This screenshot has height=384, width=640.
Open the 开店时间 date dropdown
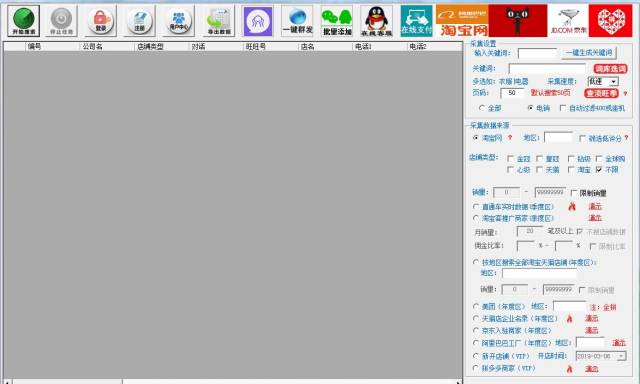click(621, 356)
